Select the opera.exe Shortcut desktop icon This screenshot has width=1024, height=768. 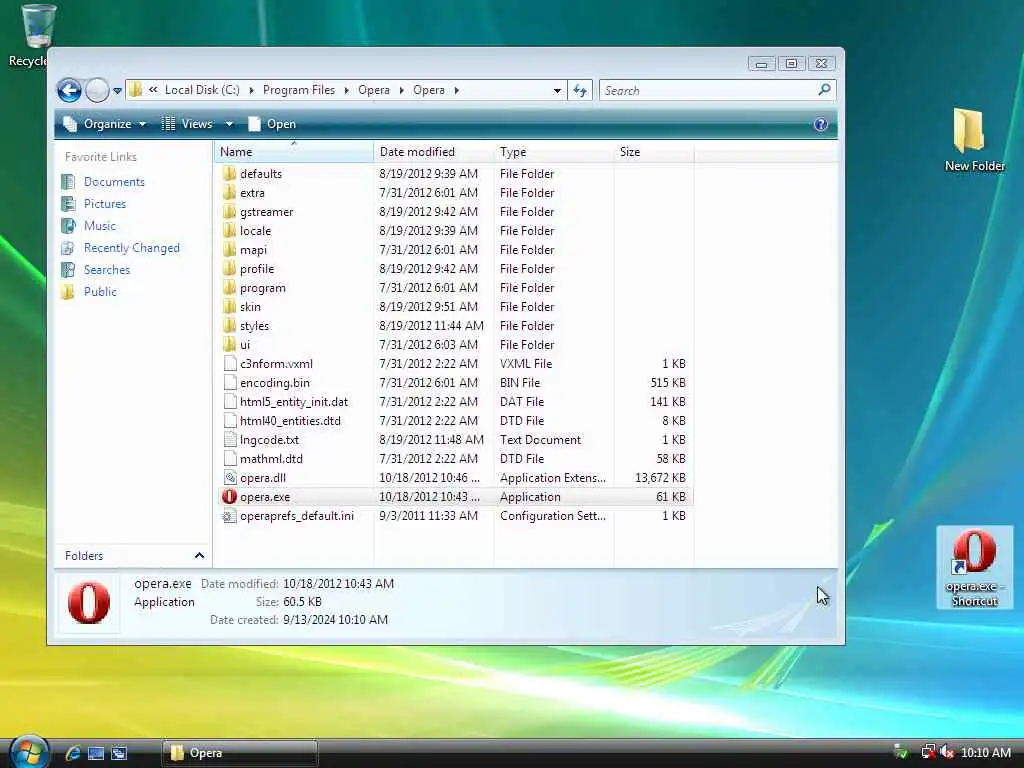pos(974,568)
